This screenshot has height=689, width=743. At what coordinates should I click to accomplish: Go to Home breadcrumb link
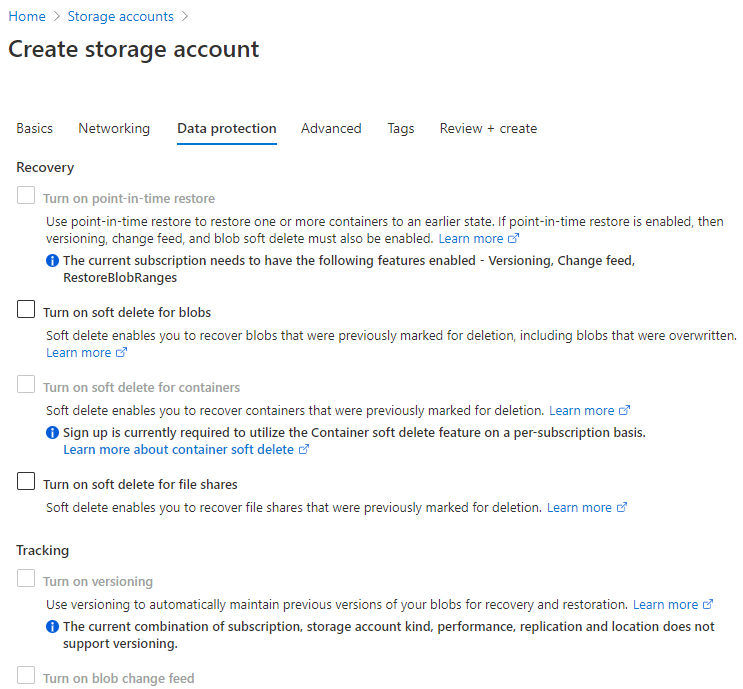click(x=27, y=17)
